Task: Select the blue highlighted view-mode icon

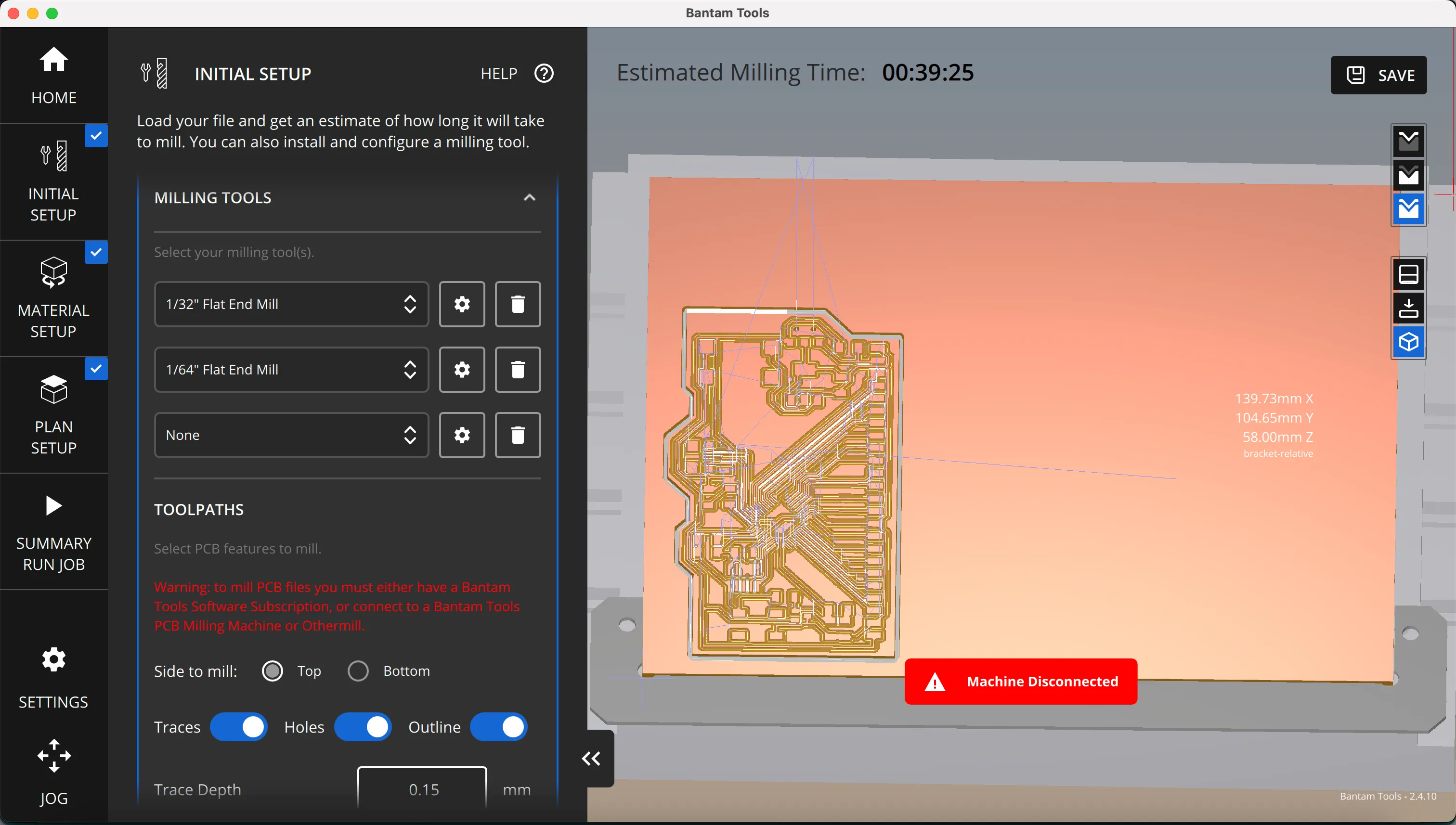Action: coord(1408,209)
